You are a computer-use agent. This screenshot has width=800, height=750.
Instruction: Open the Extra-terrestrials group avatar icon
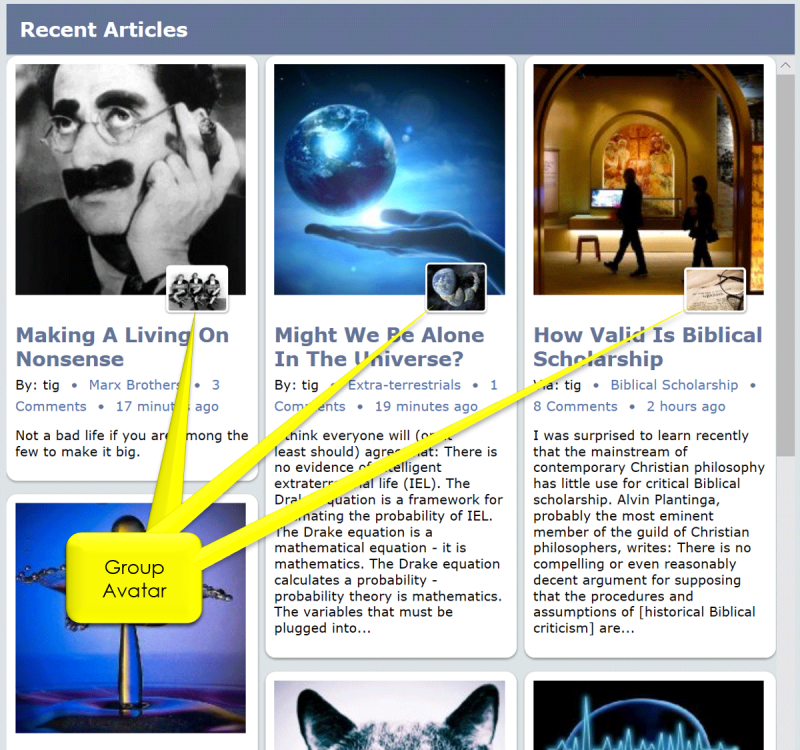pyautogui.click(x=456, y=287)
